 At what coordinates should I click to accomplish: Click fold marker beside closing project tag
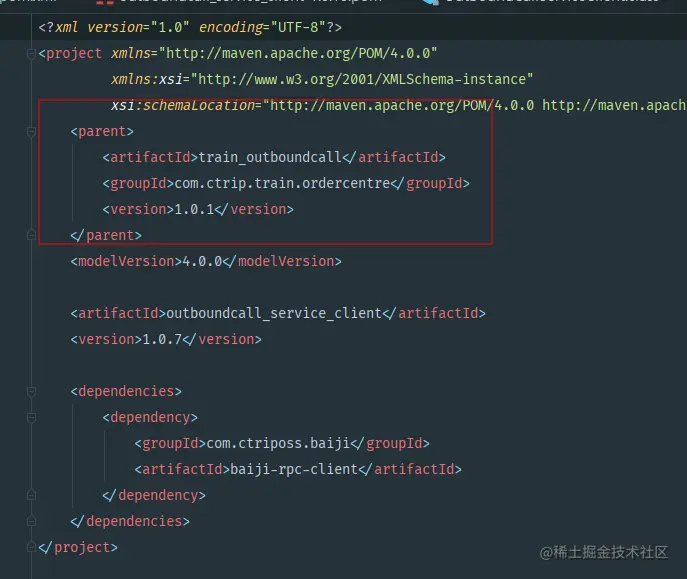pyautogui.click(x=31, y=547)
